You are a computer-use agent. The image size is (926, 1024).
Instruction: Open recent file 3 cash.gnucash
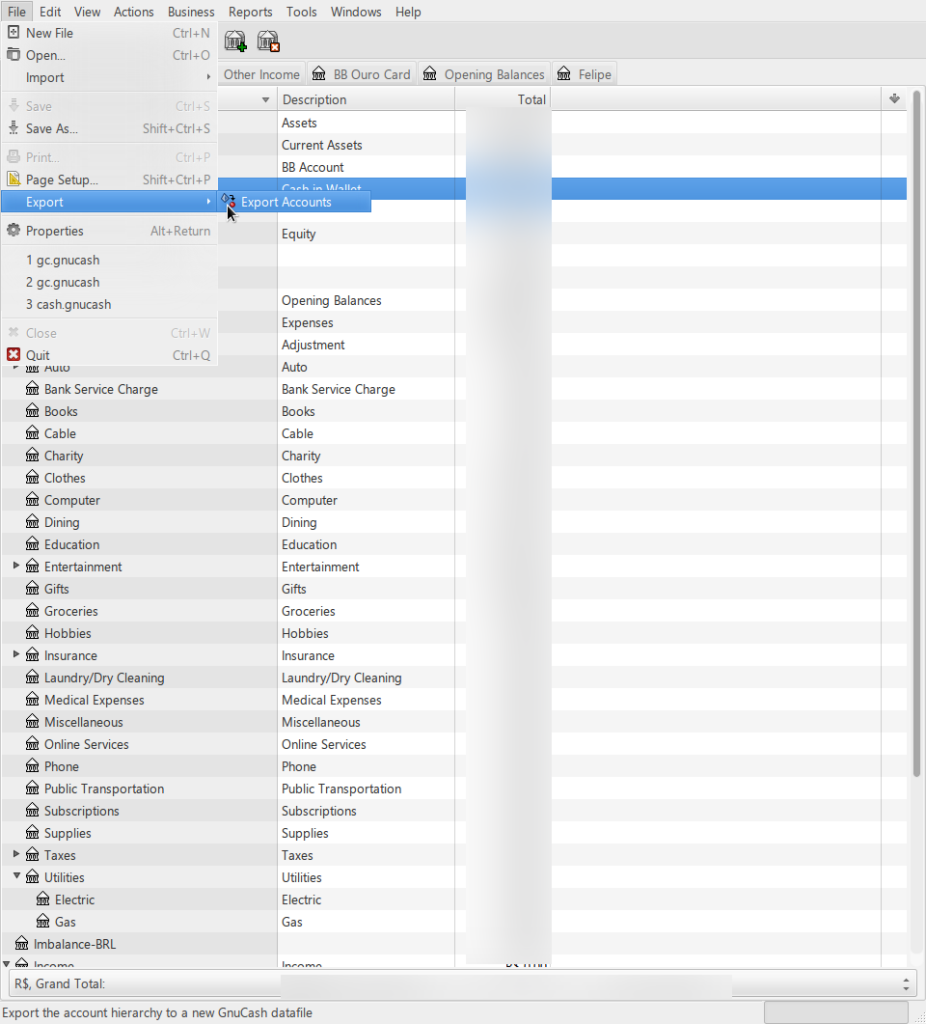coord(109,304)
